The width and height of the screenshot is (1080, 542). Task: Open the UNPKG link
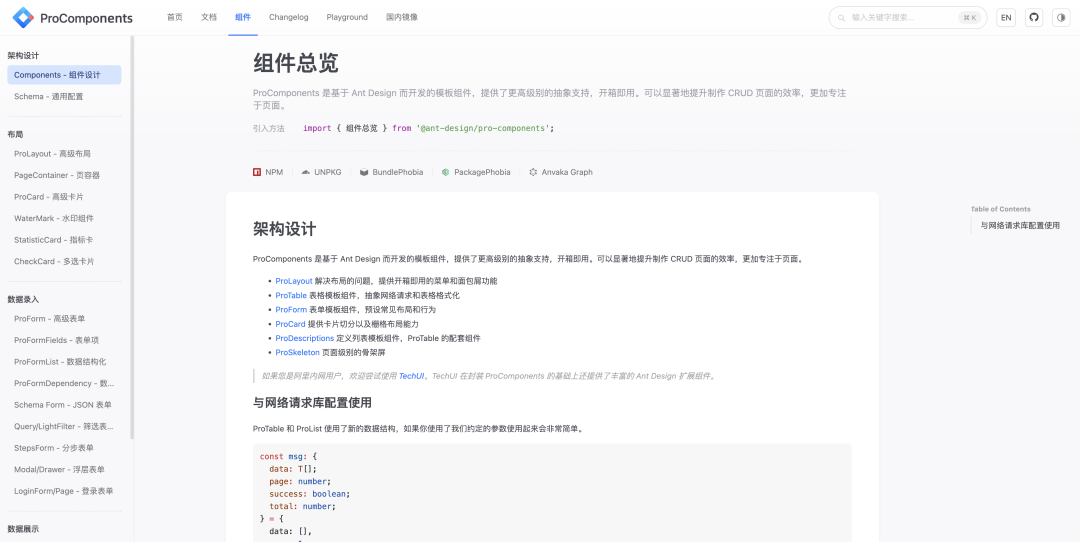(x=321, y=172)
